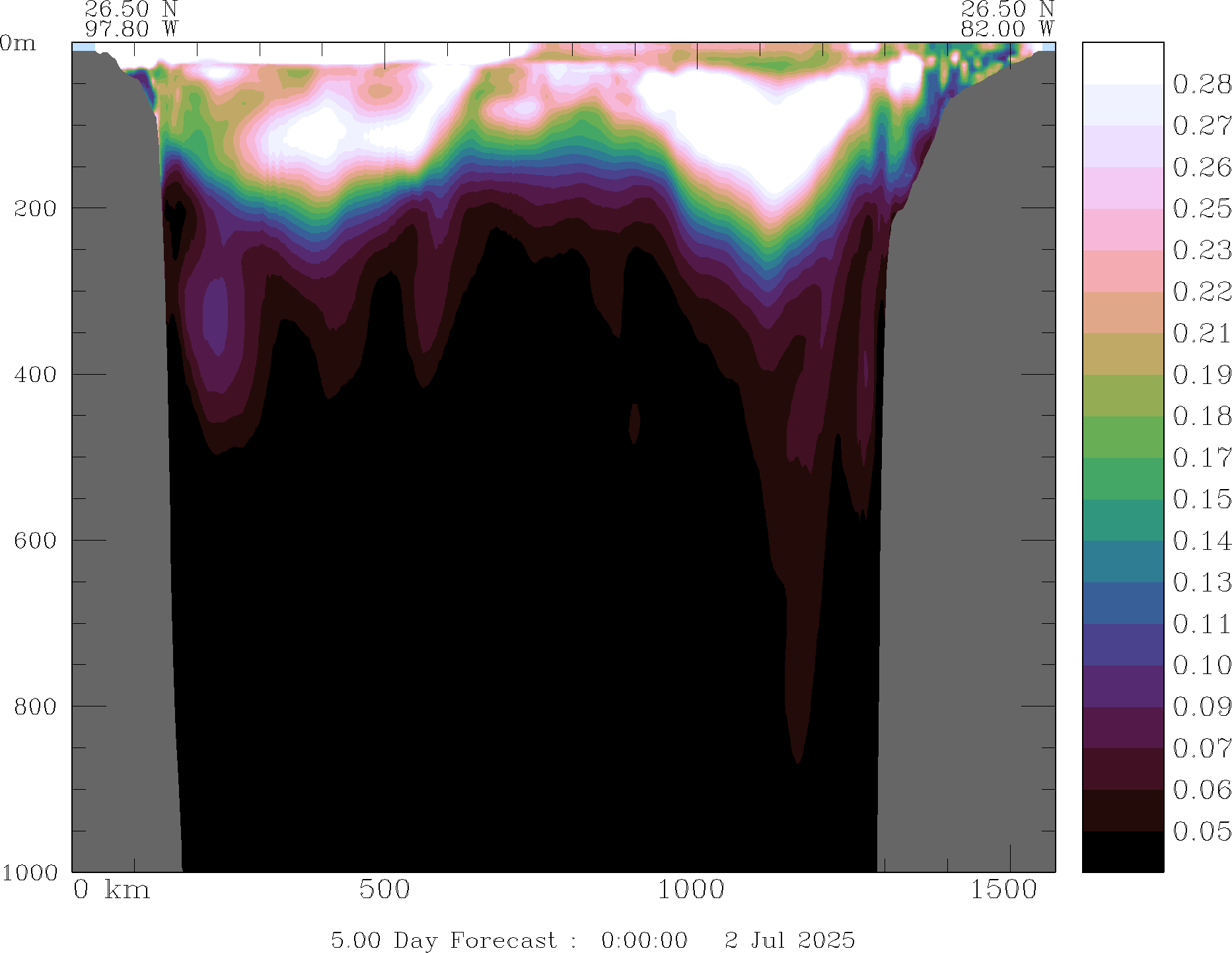Pick the colorbar swatch between 0.23 and 0.25
The width and height of the screenshot is (1232, 953).
tap(1122, 229)
